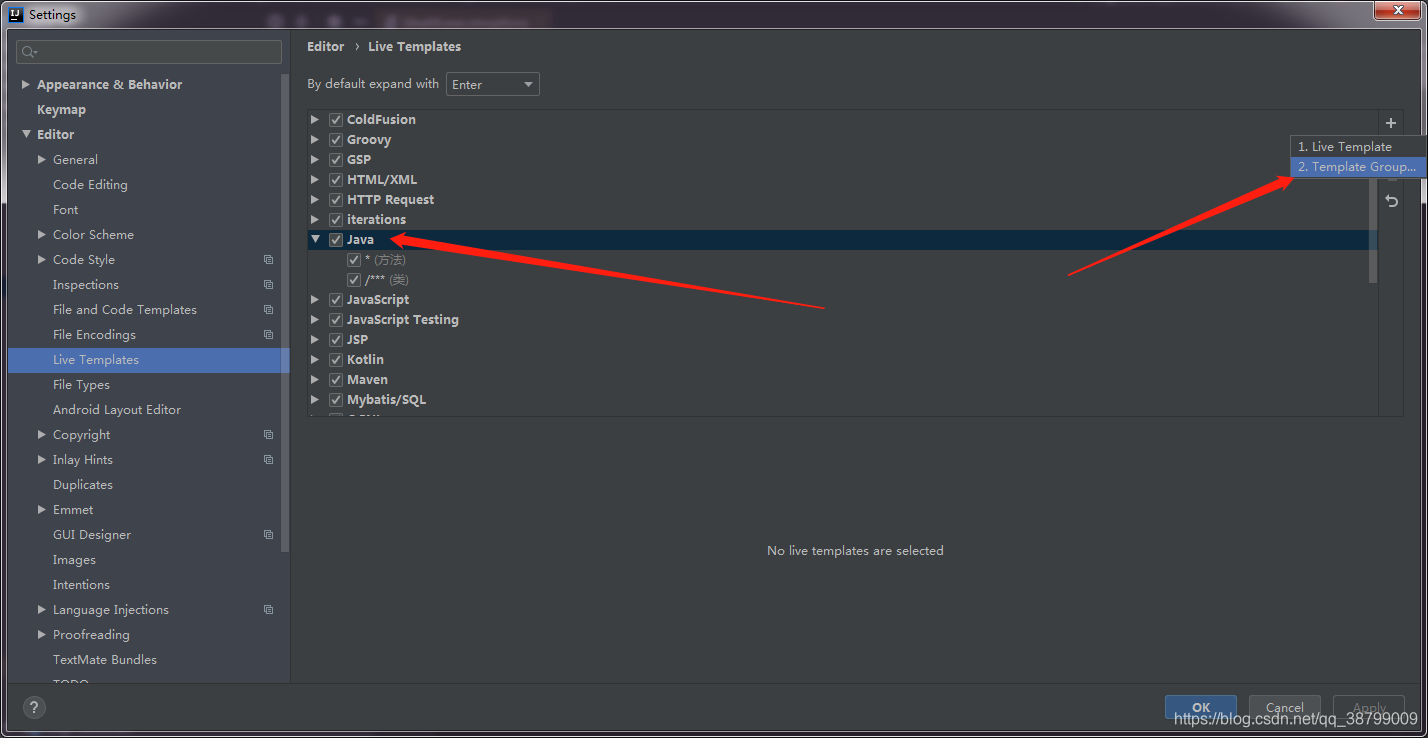This screenshot has height=738, width=1428.
Task: Open the TextMate Bundles page
Action: point(105,660)
